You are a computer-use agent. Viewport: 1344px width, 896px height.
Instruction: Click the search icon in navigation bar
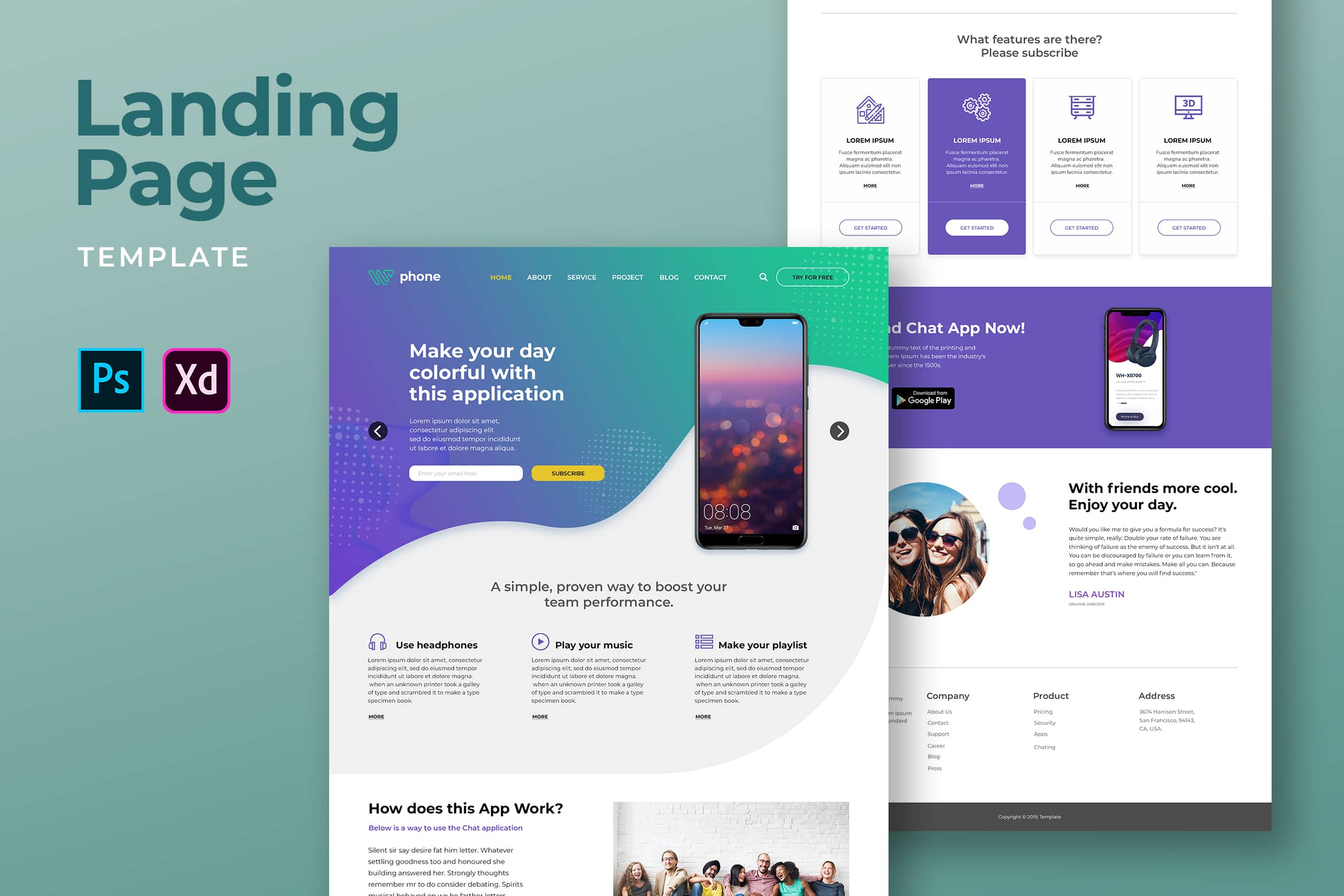click(x=762, y=277)
